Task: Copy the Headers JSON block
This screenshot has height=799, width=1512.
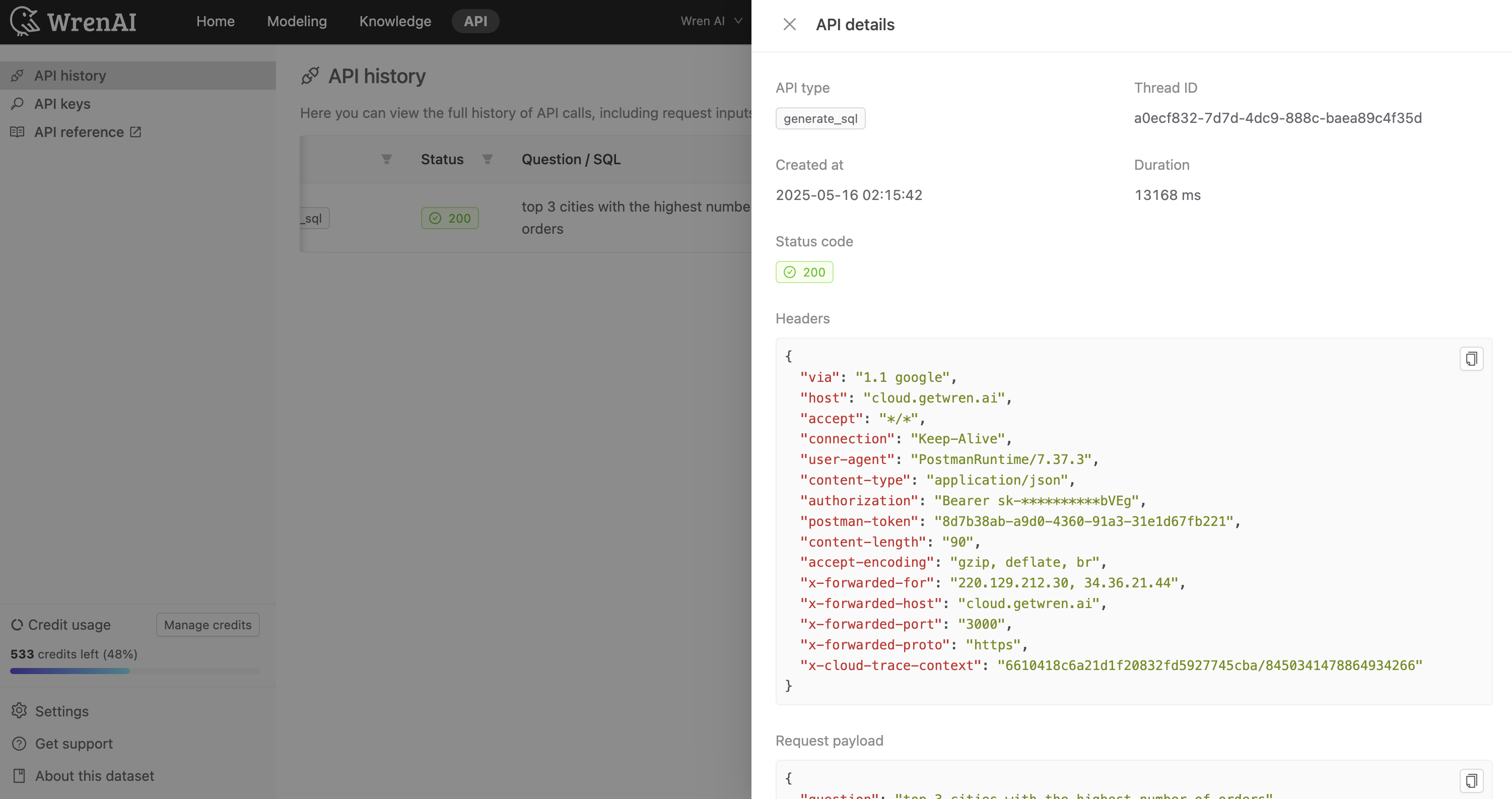Action: coord(1471,359)
